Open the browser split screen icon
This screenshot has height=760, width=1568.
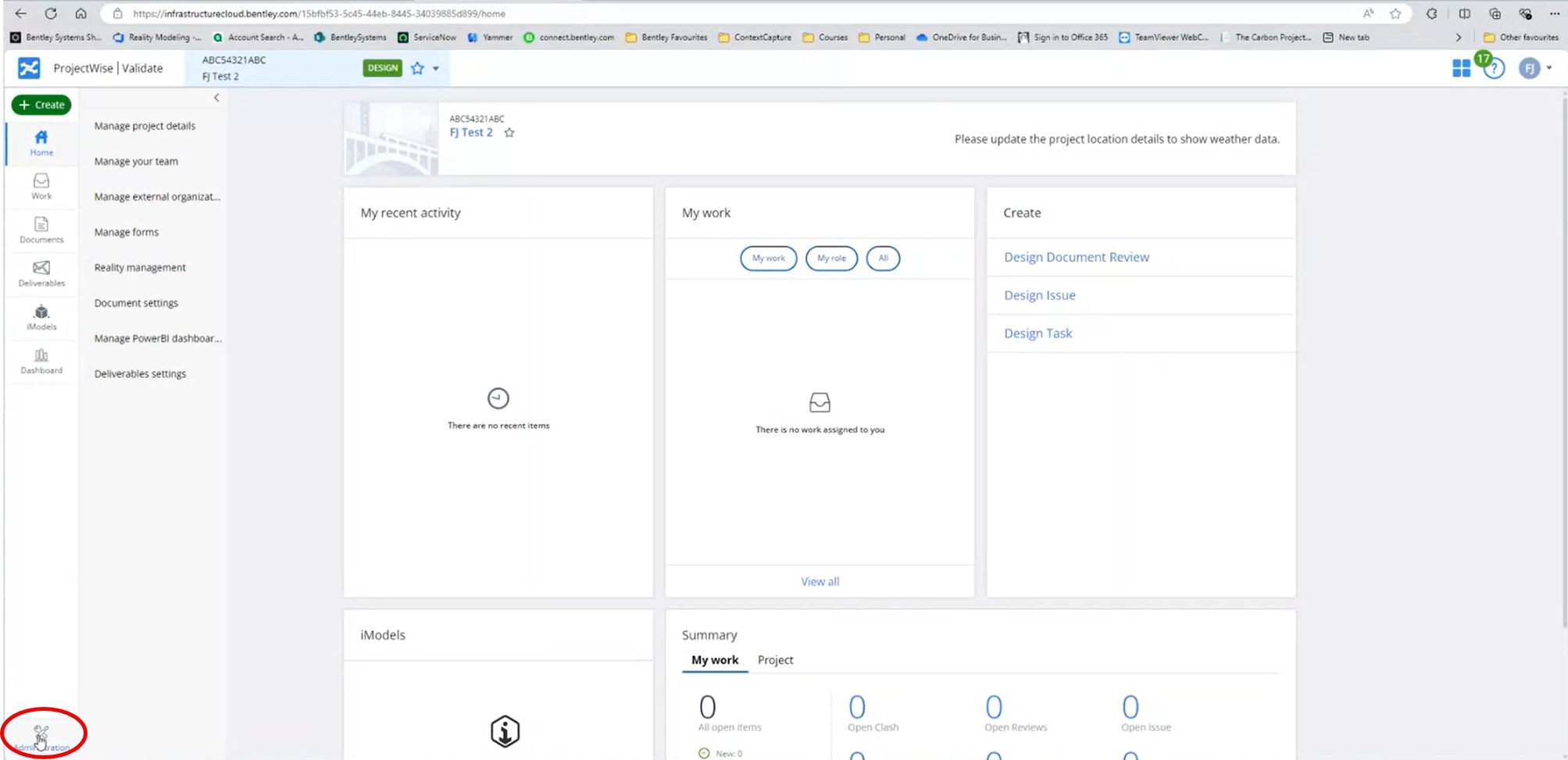click(1464, 13)
